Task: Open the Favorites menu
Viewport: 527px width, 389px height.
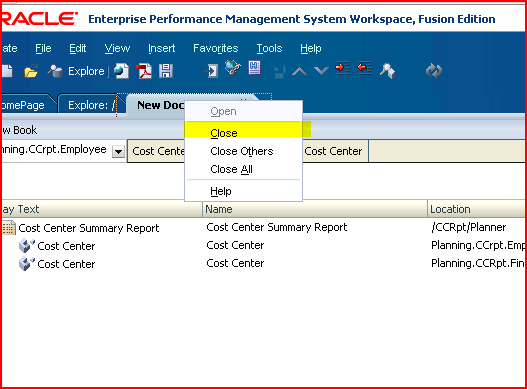Action: [x=215, y=48]
